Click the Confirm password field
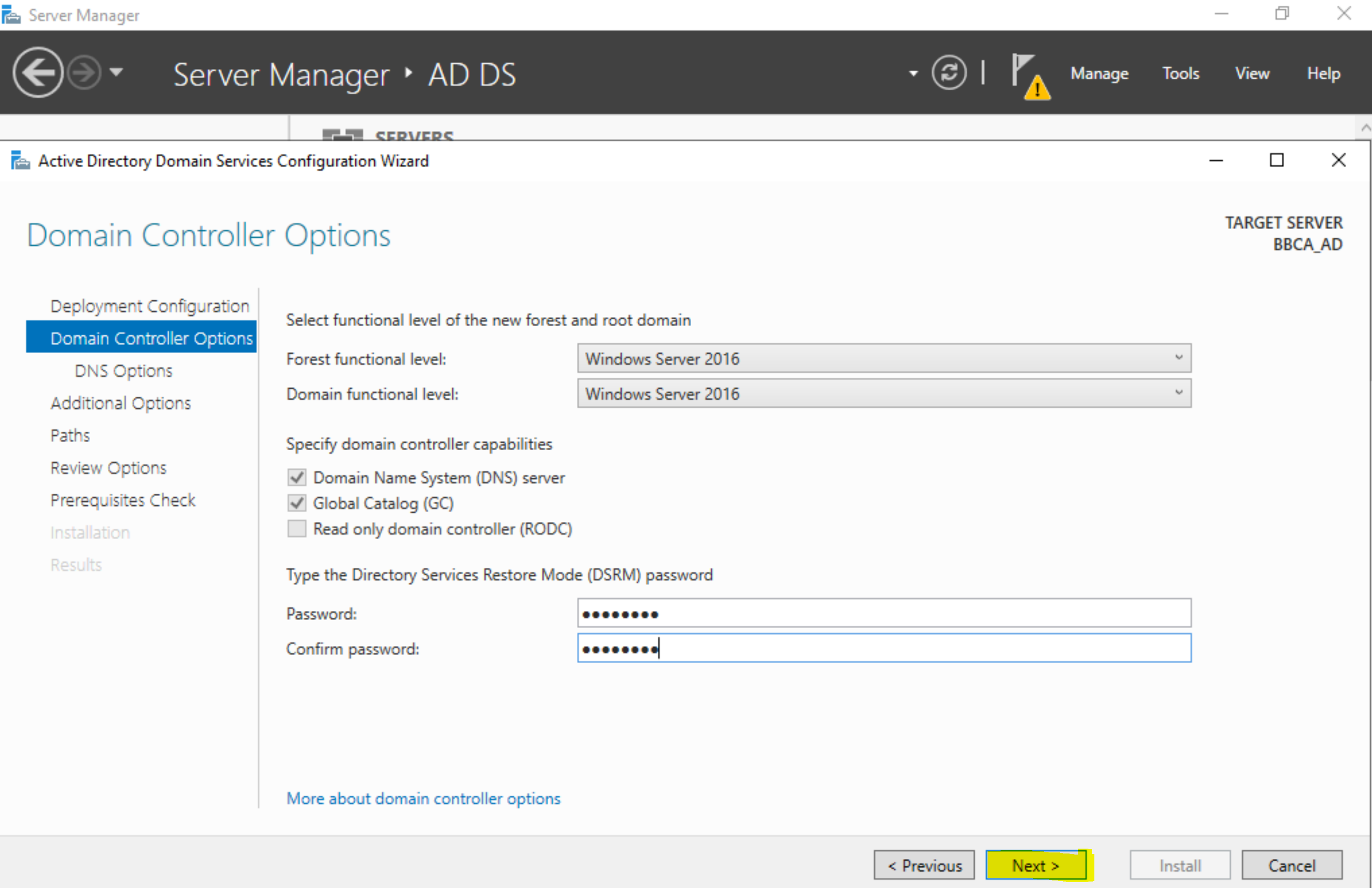This screenshot has height=888, width=1372. coord(884,648)
